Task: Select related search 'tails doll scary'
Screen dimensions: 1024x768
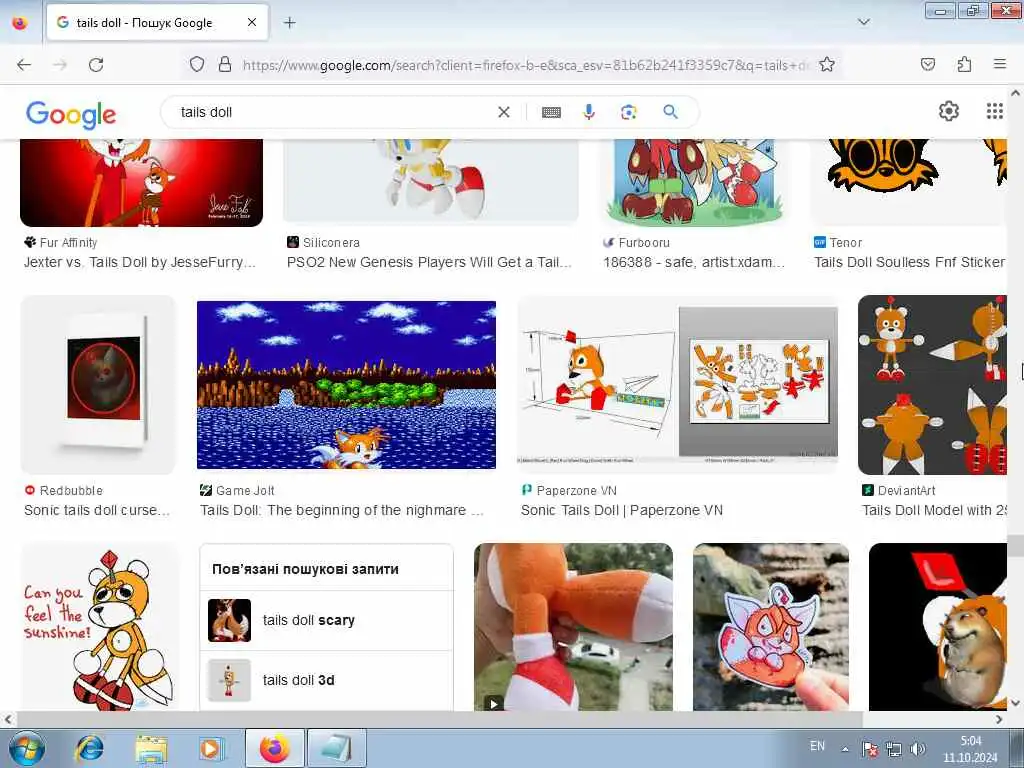Action: [x=327, y=620]
